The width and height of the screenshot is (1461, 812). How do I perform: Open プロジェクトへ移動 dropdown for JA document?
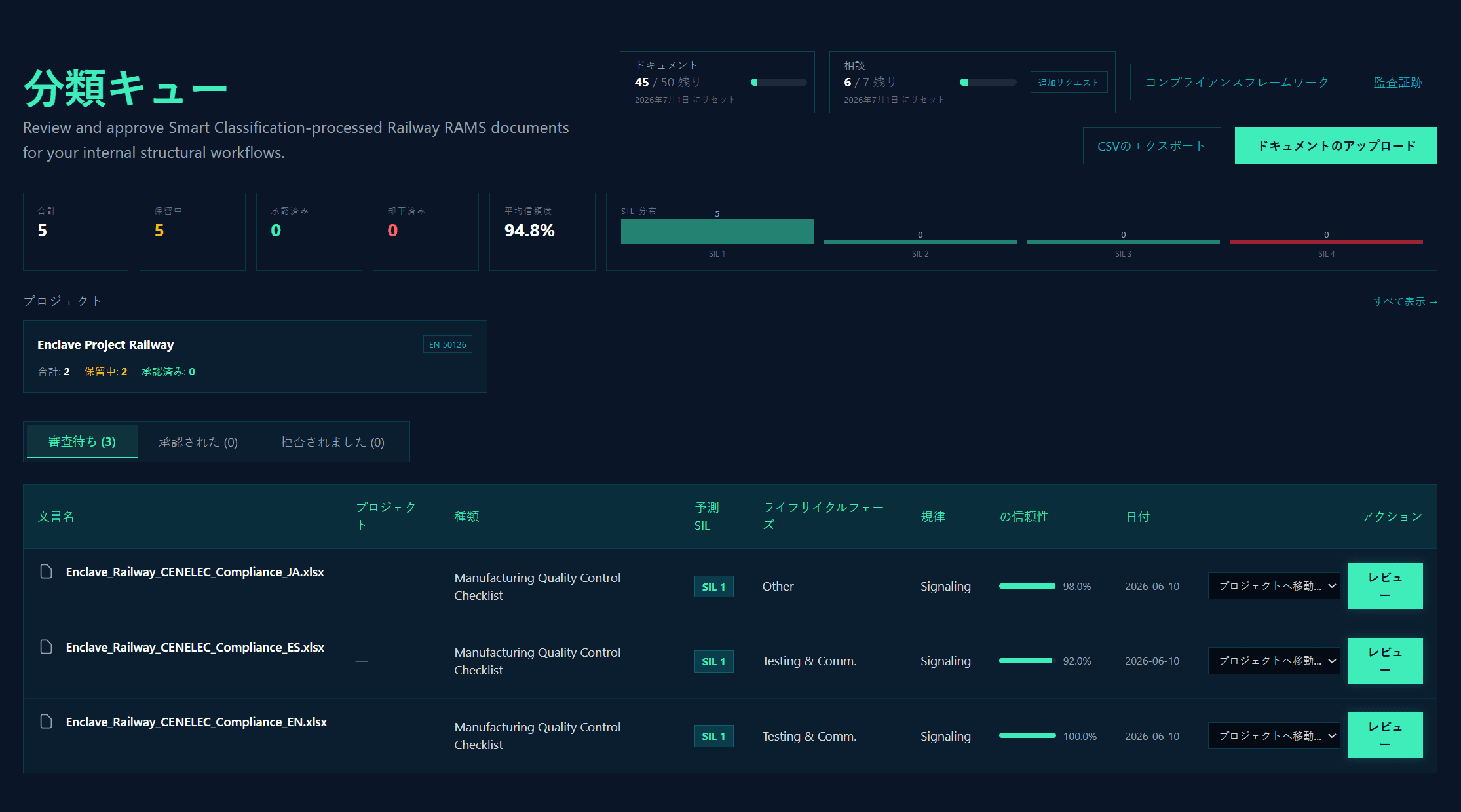[1274, 586]
